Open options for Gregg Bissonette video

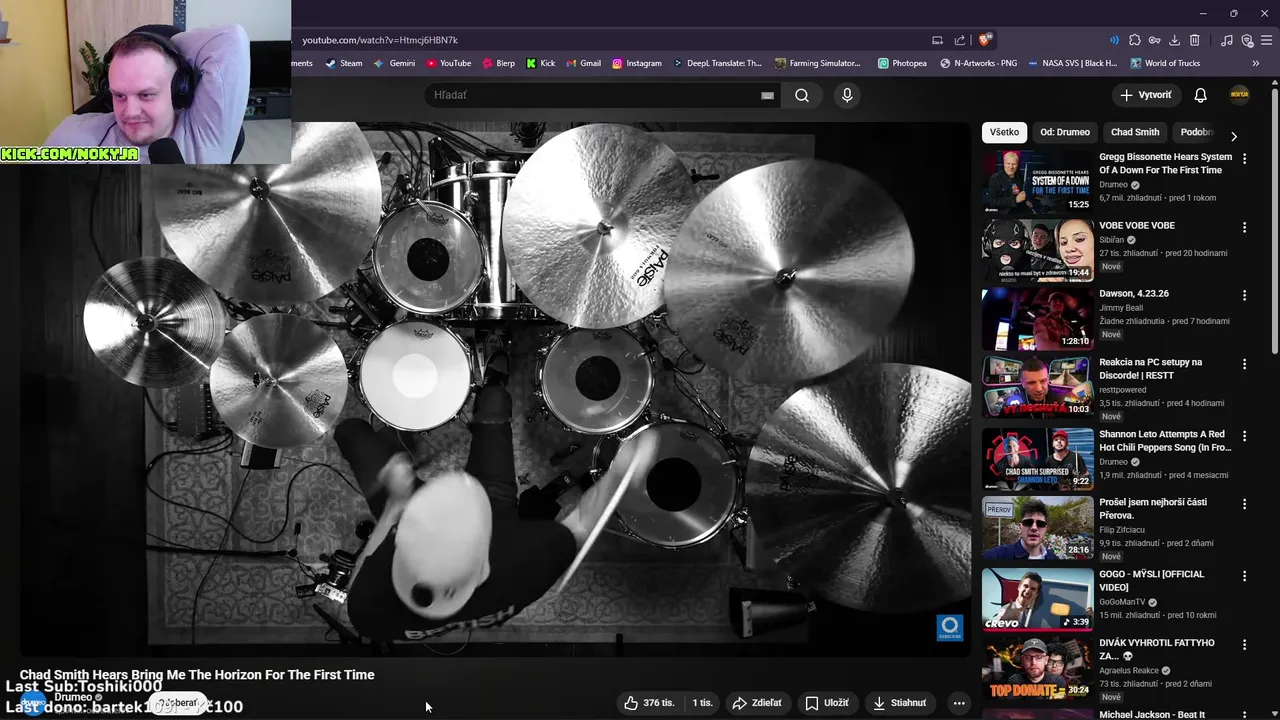click(x=1244, y=158)
